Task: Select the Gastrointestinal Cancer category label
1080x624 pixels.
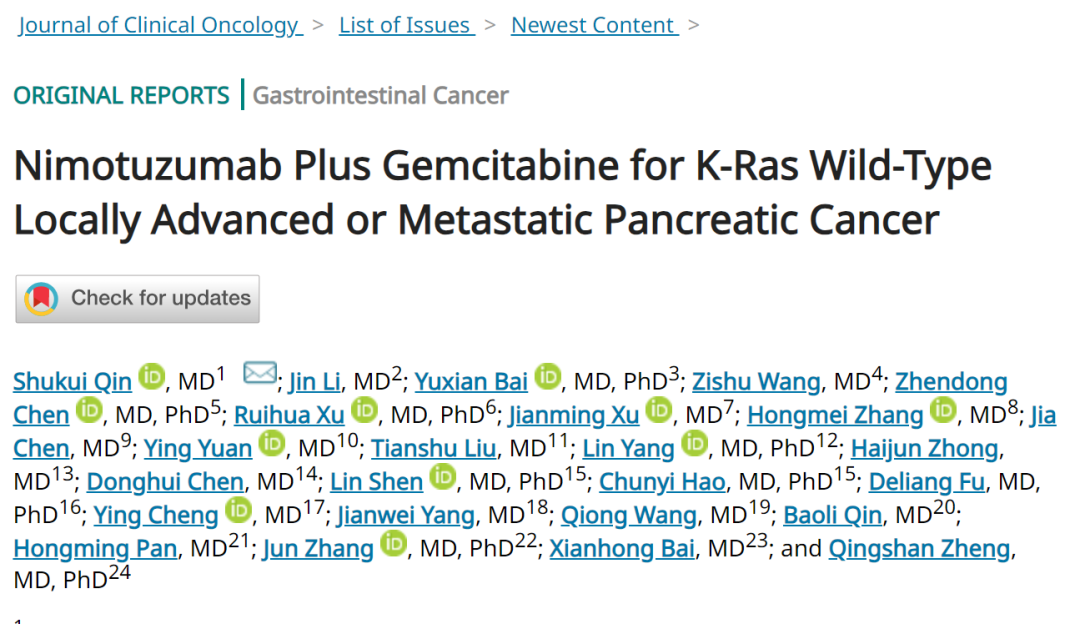Action: tap(380, 96)
